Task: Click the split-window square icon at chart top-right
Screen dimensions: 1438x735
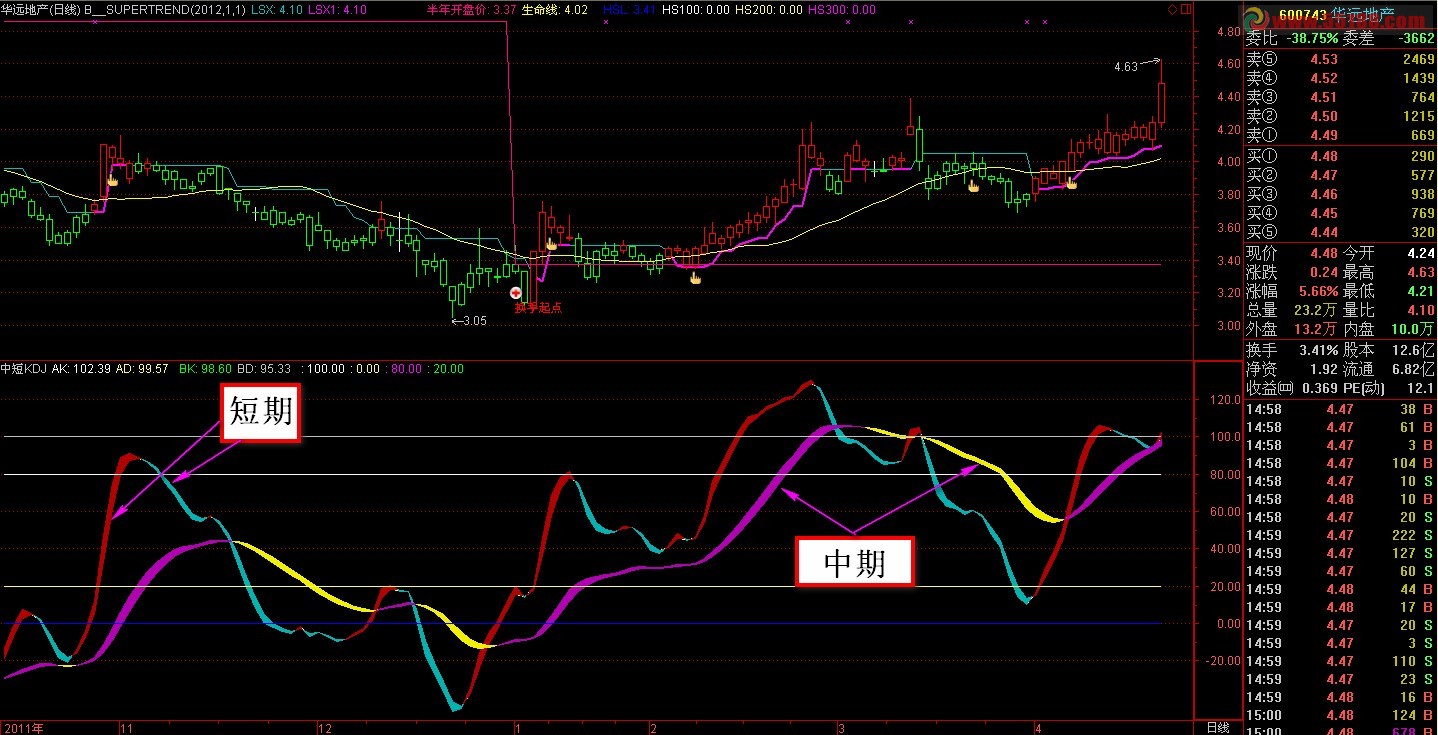Action: coord(1185,10)
